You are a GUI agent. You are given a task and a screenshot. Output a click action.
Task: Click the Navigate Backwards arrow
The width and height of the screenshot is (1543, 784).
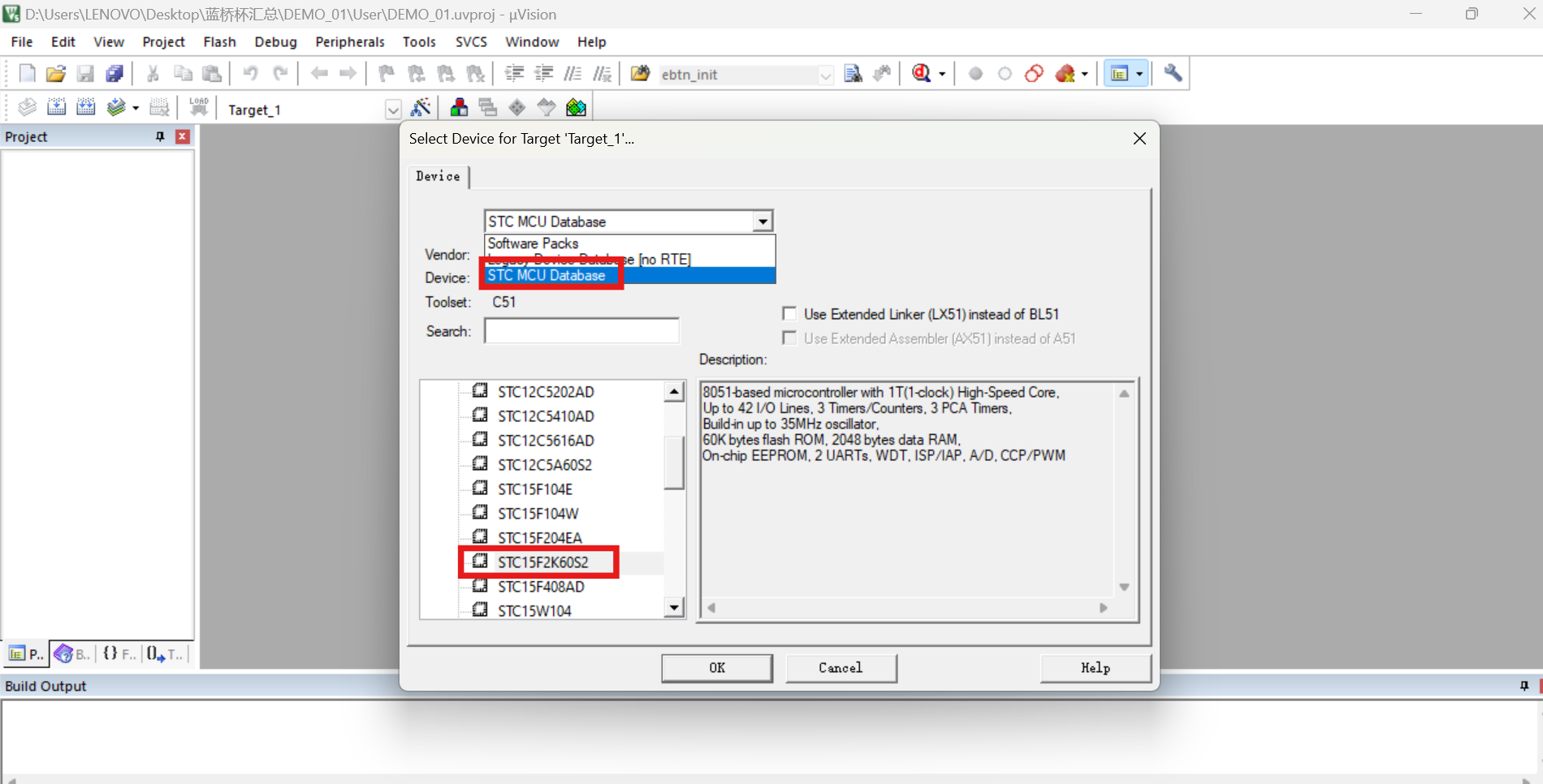point(319,74)
